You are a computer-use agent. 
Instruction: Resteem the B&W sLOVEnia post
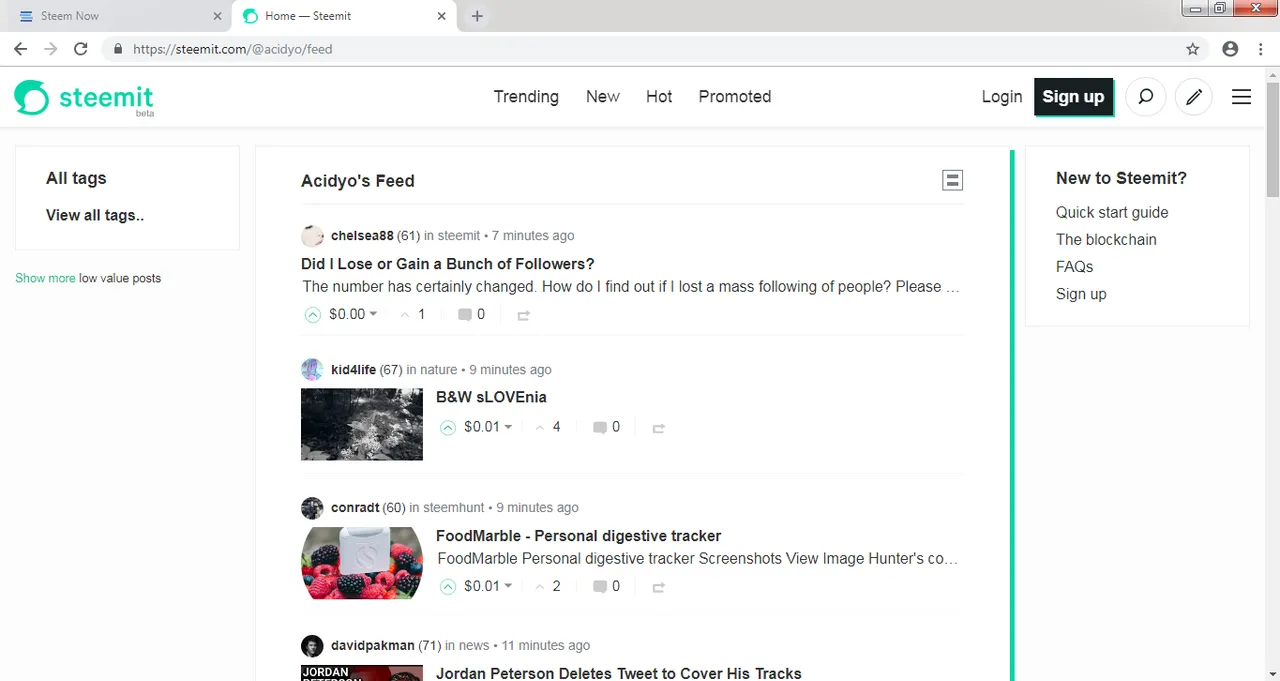click(659, 428)
